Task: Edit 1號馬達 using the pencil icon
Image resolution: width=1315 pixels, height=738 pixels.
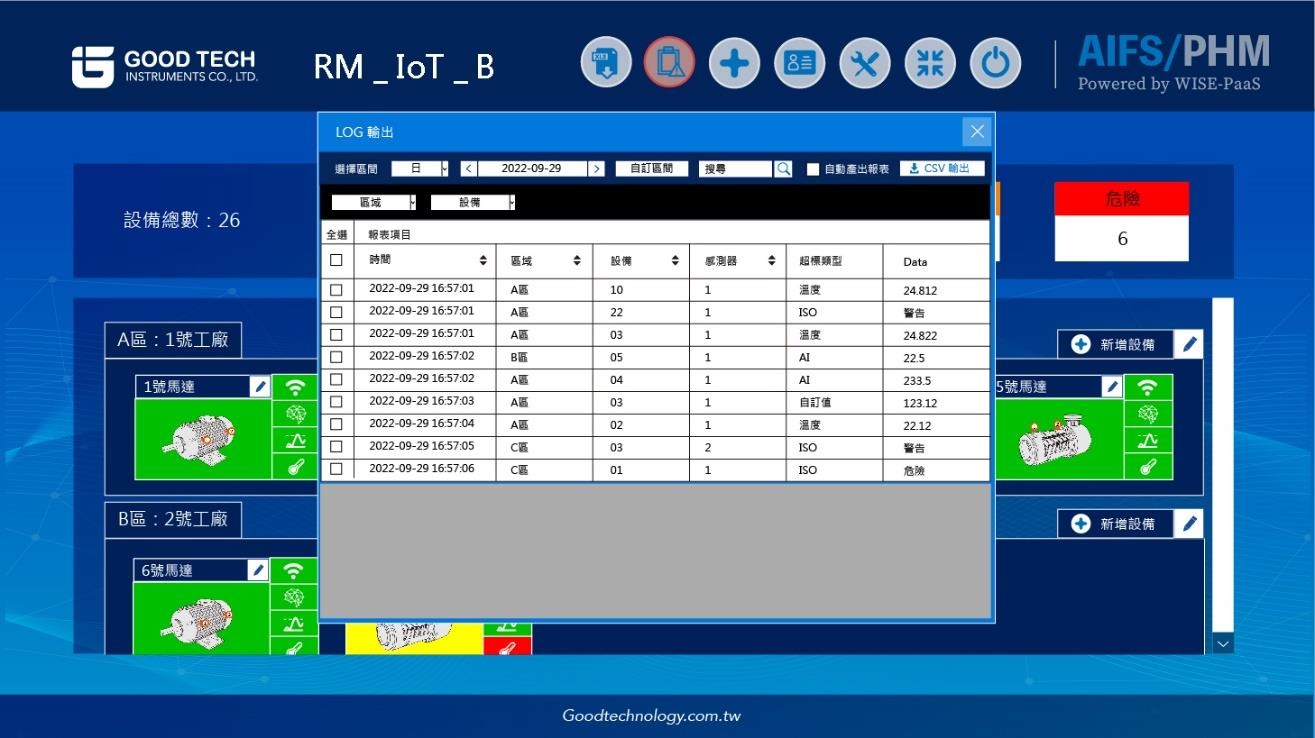Action: 260,387
